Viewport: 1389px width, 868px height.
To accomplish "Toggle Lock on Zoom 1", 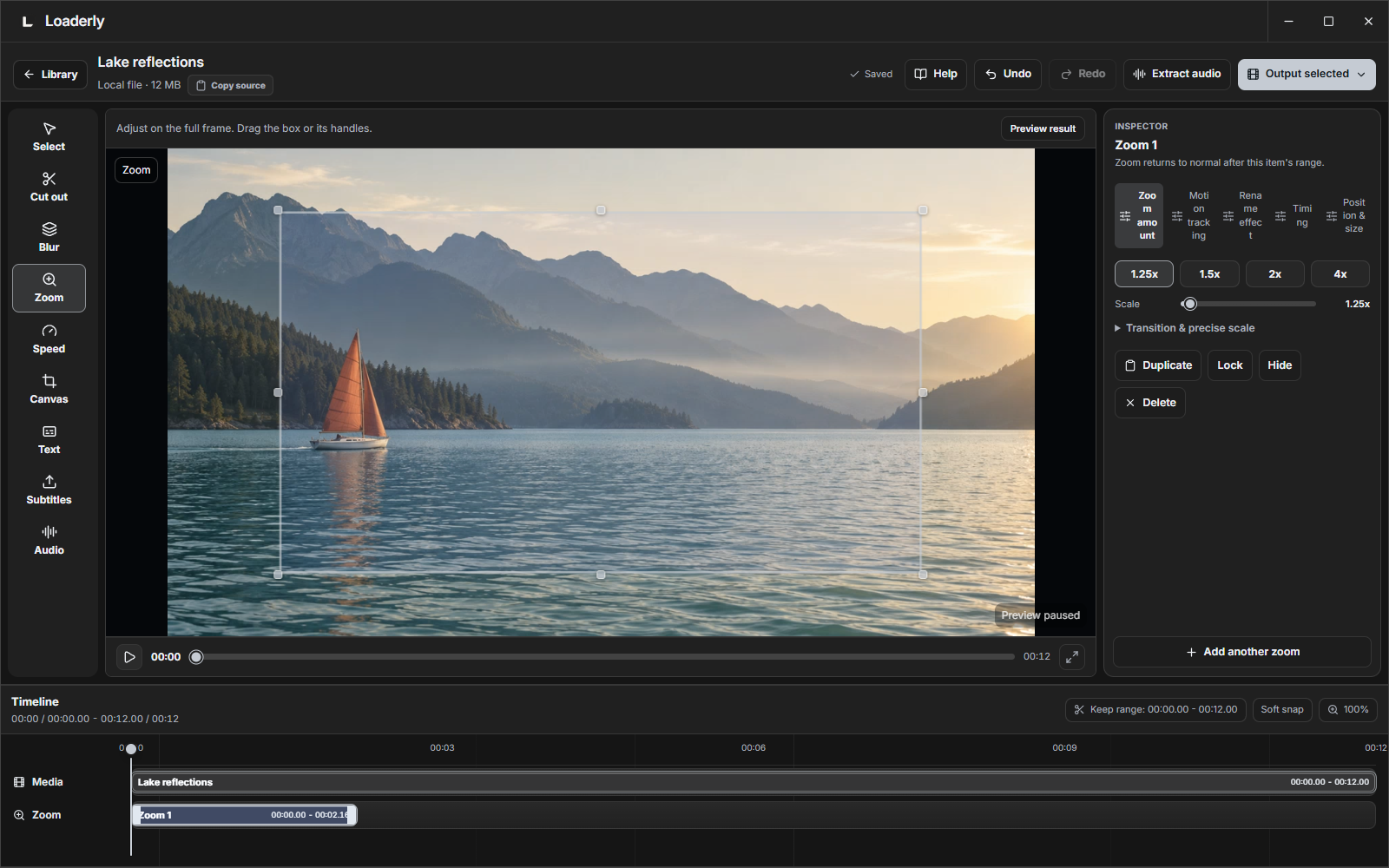I will [x=1229, y=365].
